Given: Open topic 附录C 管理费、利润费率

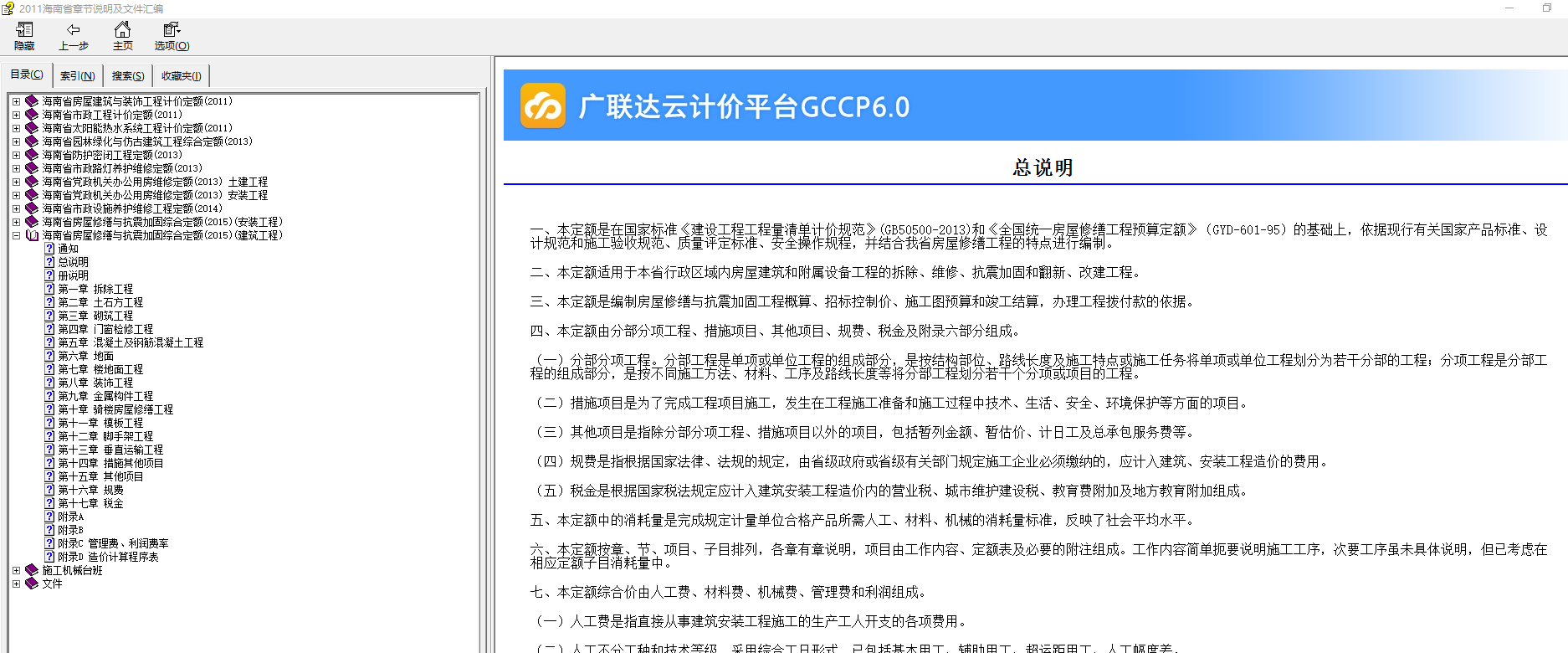Looking at the screenshot, I should (x=113, y=543).
